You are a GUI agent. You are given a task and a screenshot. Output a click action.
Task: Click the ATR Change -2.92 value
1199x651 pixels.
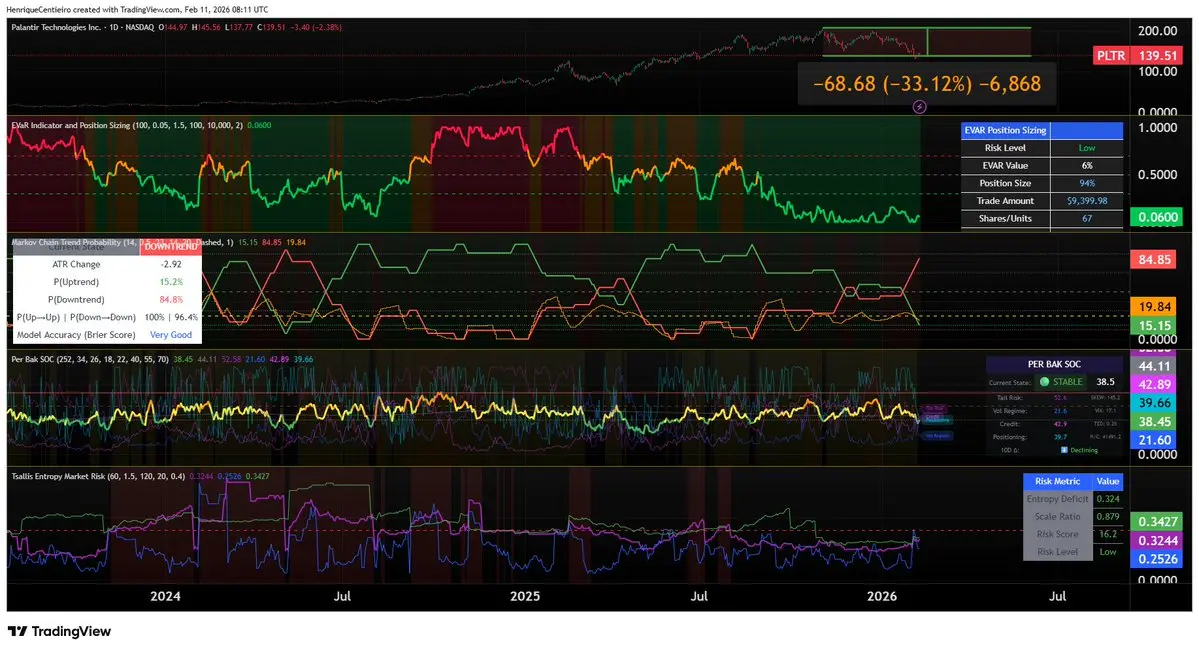[171, 264]
